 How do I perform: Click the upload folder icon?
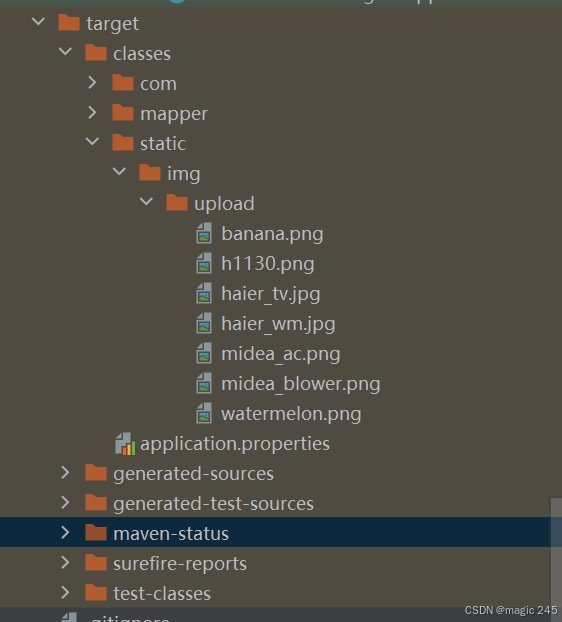pos(176,203)
